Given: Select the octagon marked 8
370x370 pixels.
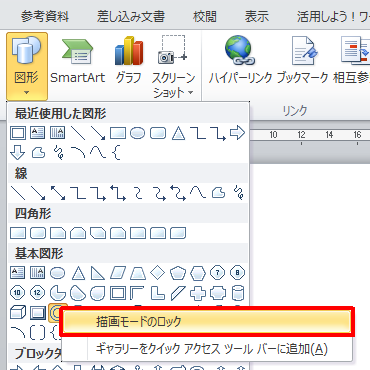Looking at the screenshot, I should coord(238,273).
